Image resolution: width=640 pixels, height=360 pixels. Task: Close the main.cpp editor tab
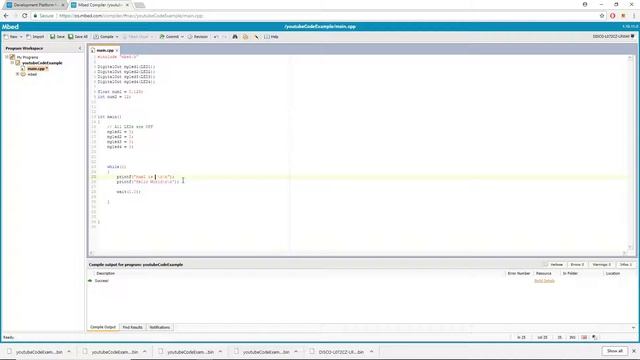point(117,50)
